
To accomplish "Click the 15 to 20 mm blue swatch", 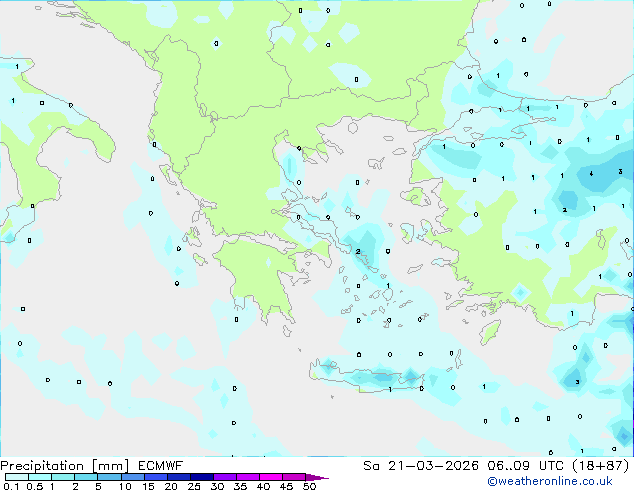I will point(156,477).
